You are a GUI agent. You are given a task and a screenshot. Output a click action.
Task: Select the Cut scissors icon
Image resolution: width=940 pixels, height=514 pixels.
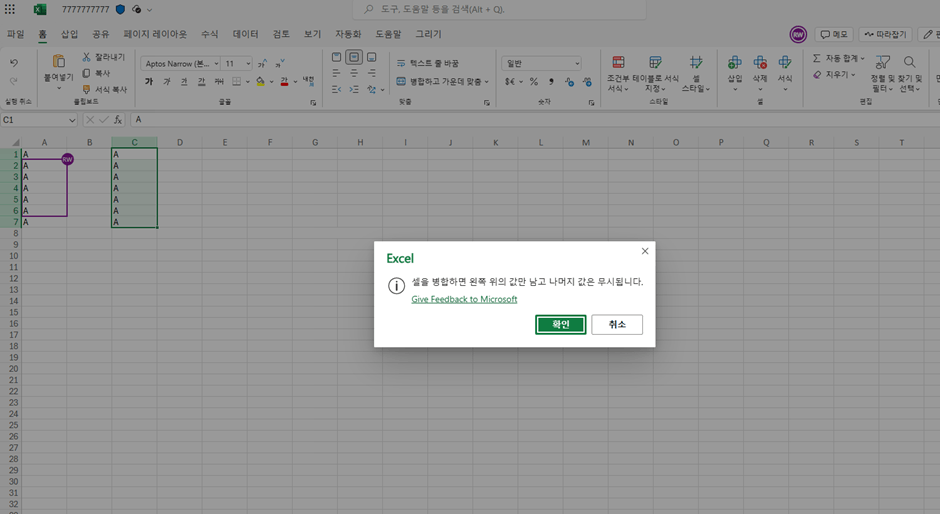pyautogui.click(x=86, y=57)
